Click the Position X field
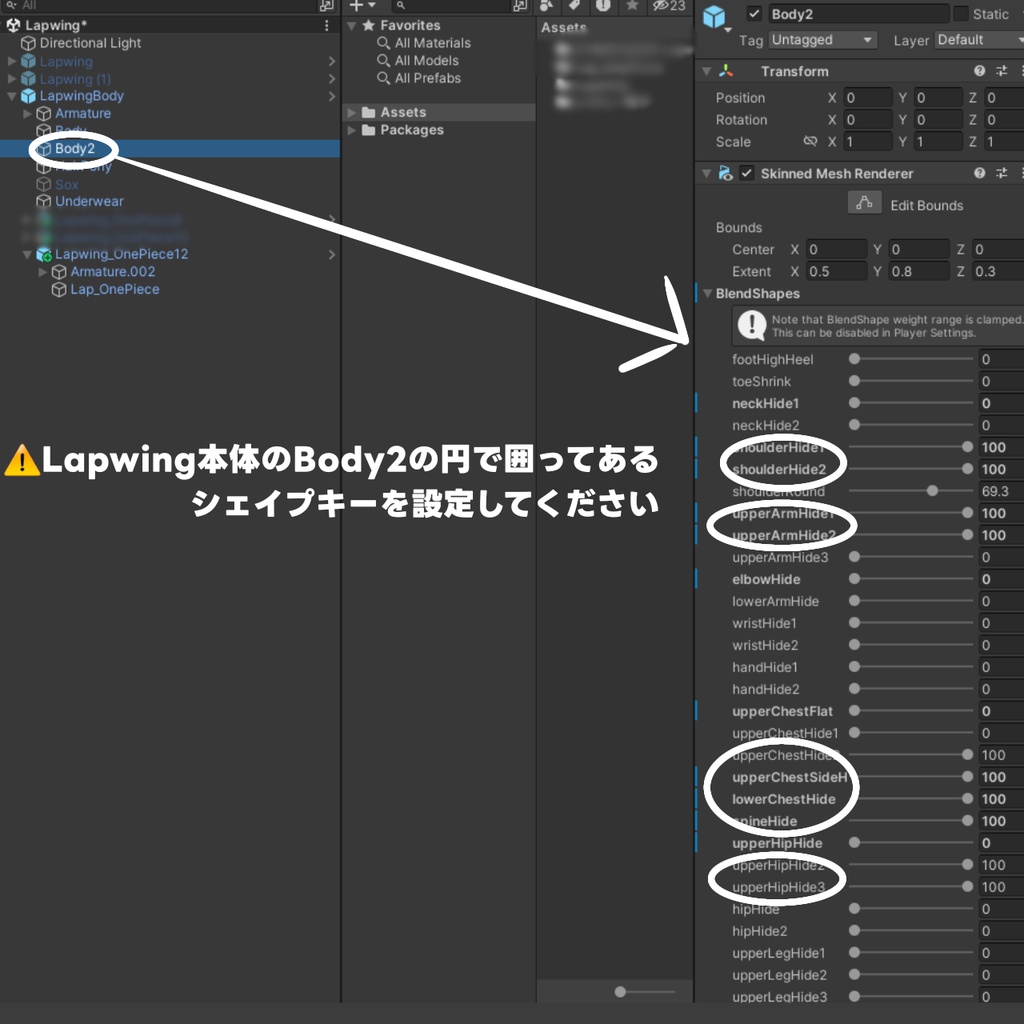The height and width of the screenshot is (1024, 1024). (867, 97)
